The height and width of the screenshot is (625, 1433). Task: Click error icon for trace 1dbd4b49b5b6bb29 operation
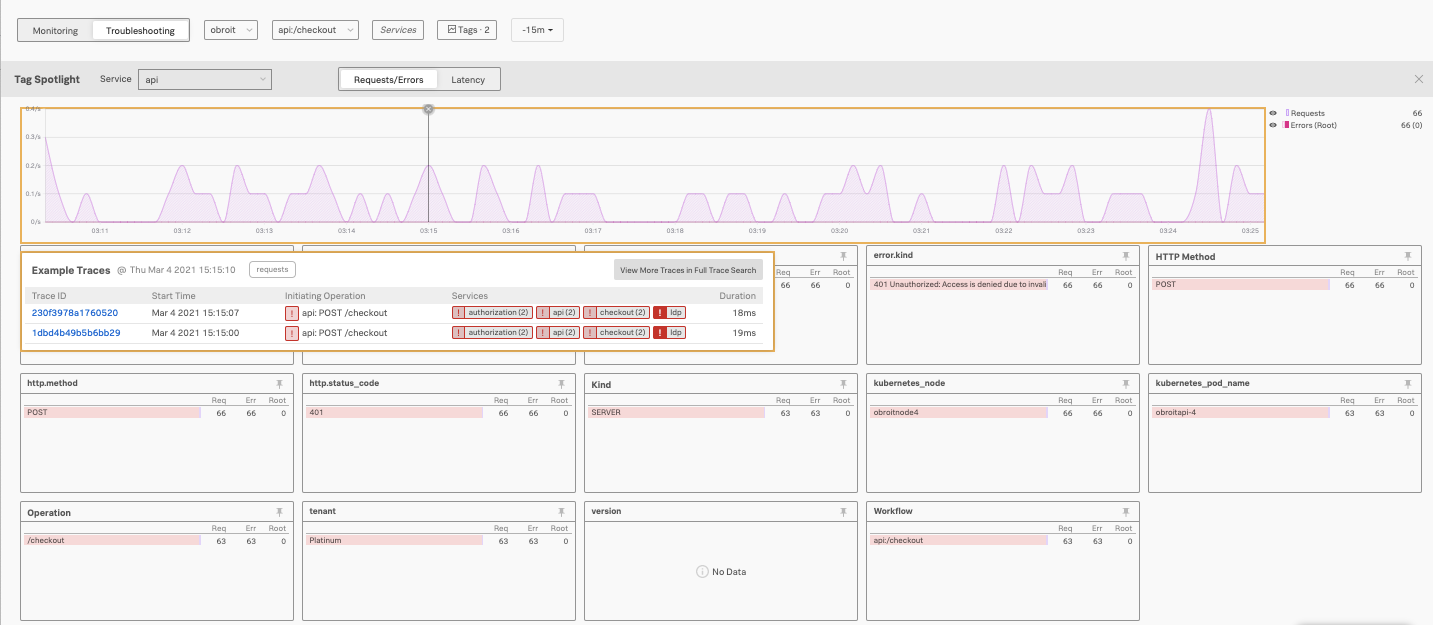tap(292, 332)
